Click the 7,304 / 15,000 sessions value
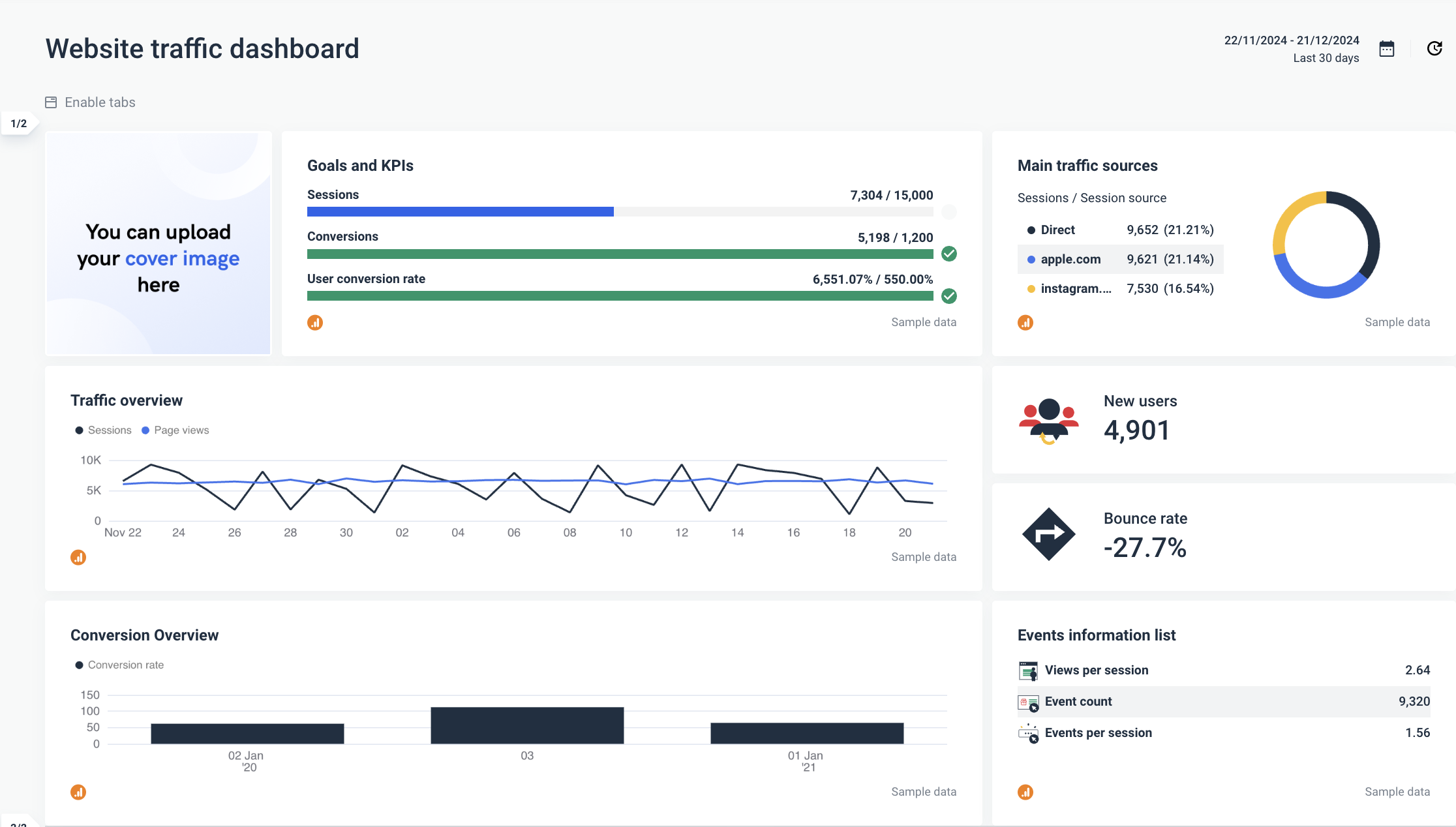Screen dimensions: 1456x827 coord(891,195)
